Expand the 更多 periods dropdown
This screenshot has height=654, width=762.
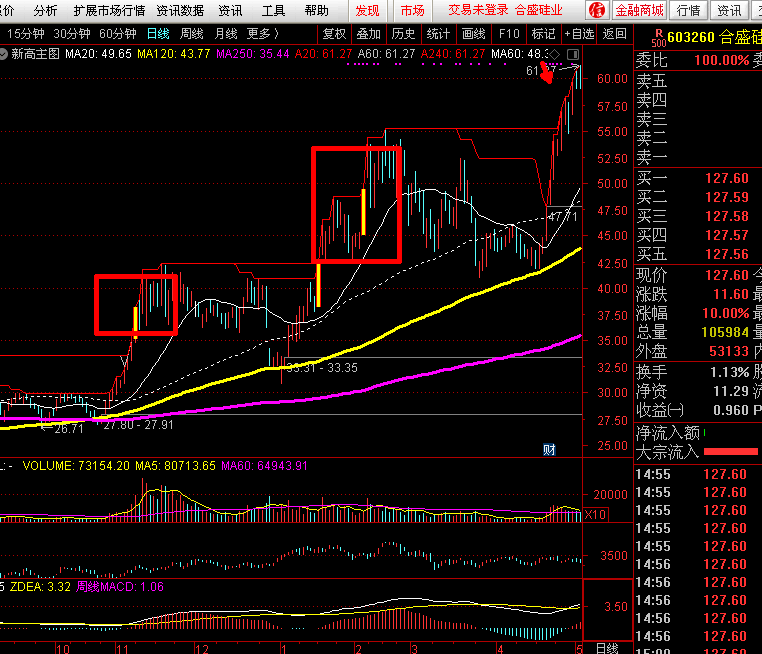262,33
